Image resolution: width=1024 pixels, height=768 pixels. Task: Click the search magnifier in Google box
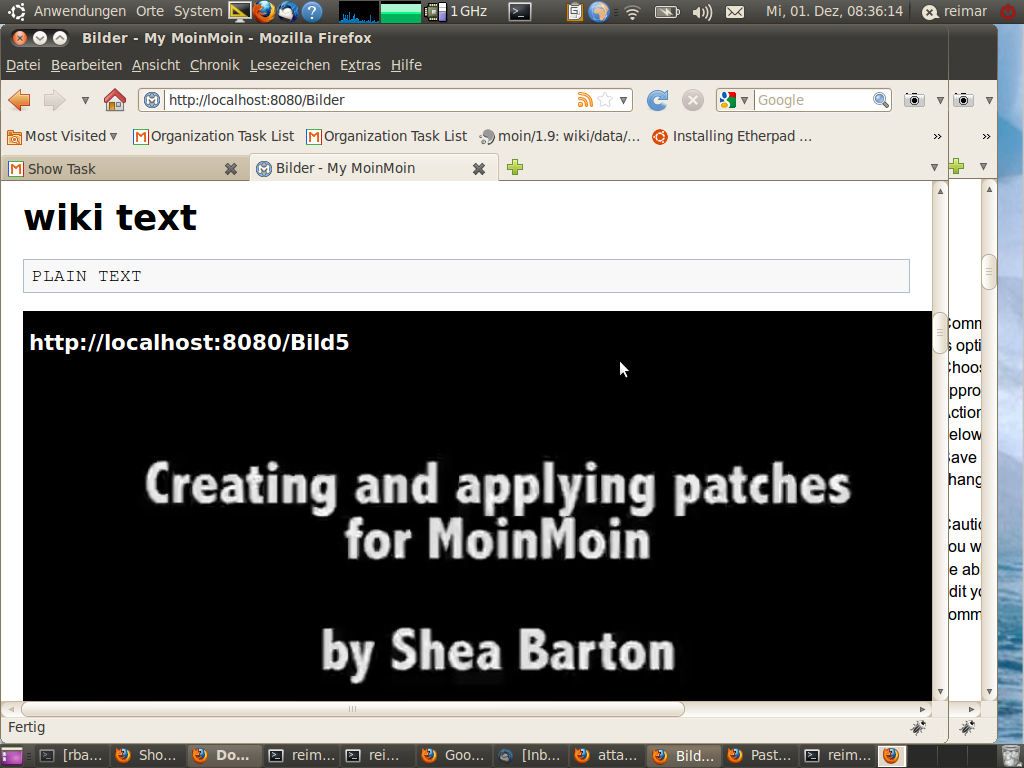(881, 100)
